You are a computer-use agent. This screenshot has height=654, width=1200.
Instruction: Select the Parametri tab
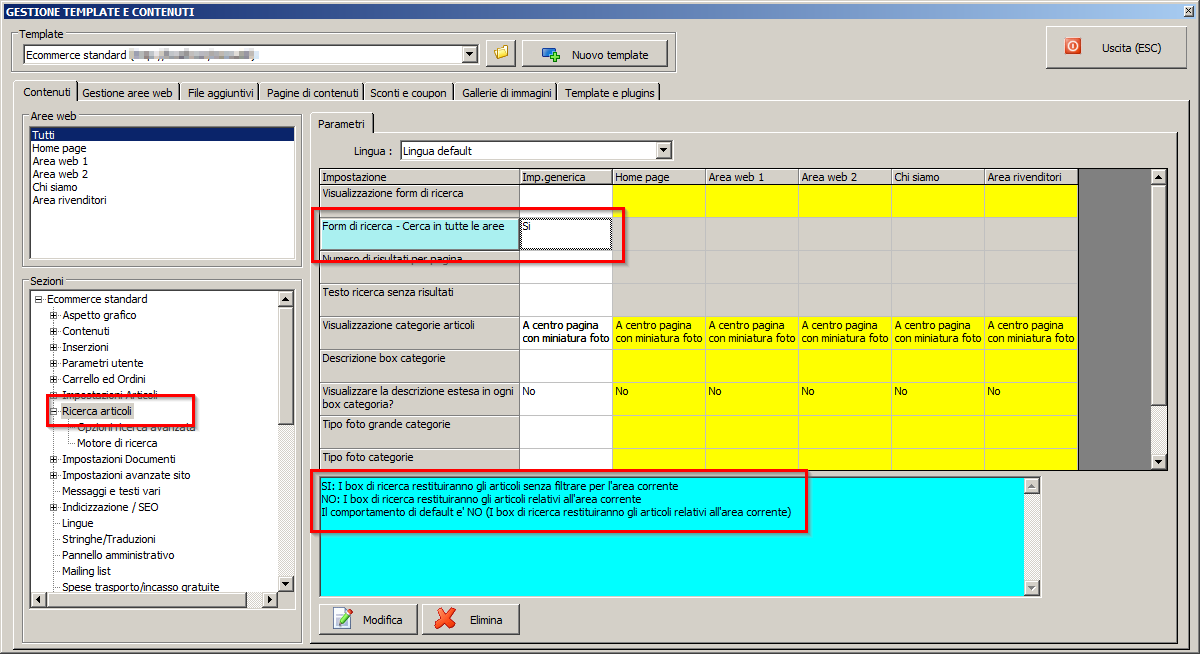pos(341,123)
